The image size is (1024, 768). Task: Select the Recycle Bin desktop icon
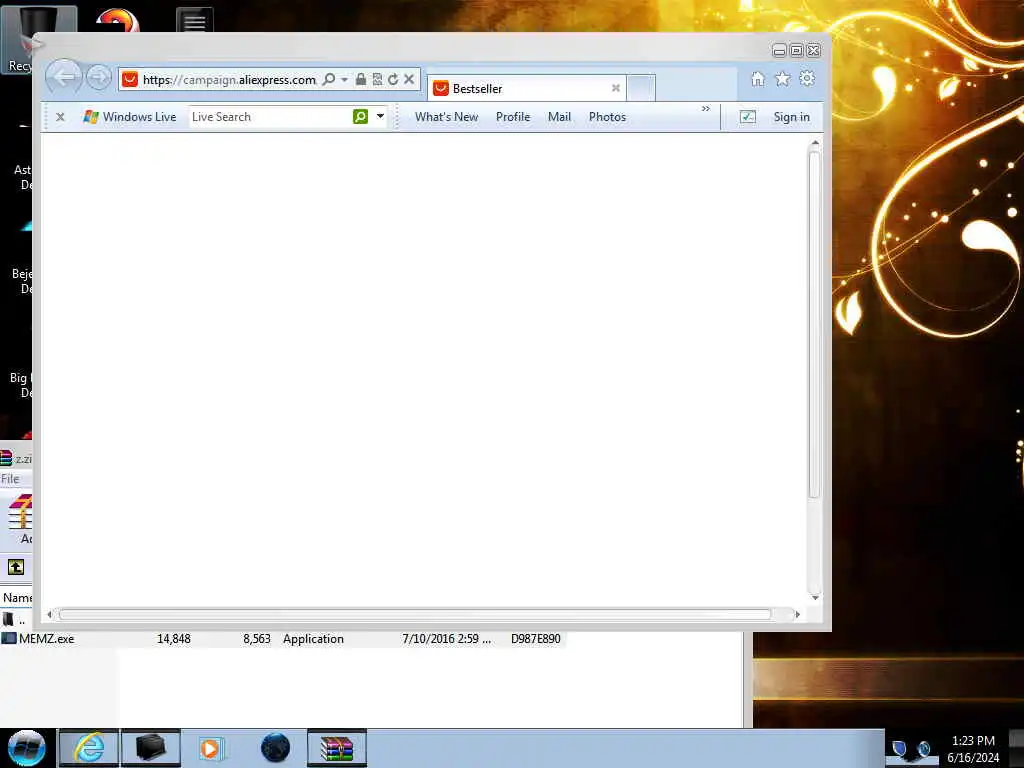coord(18,39)
